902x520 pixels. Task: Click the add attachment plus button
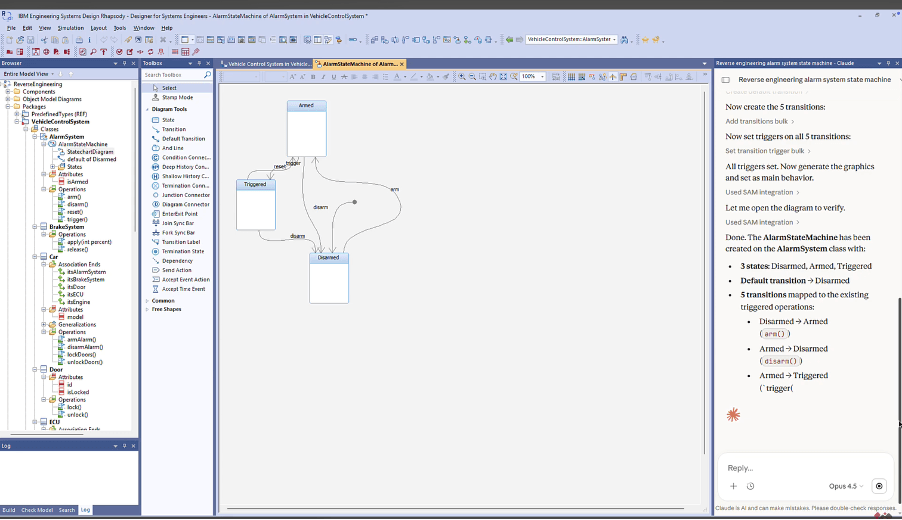click(733, 486)
